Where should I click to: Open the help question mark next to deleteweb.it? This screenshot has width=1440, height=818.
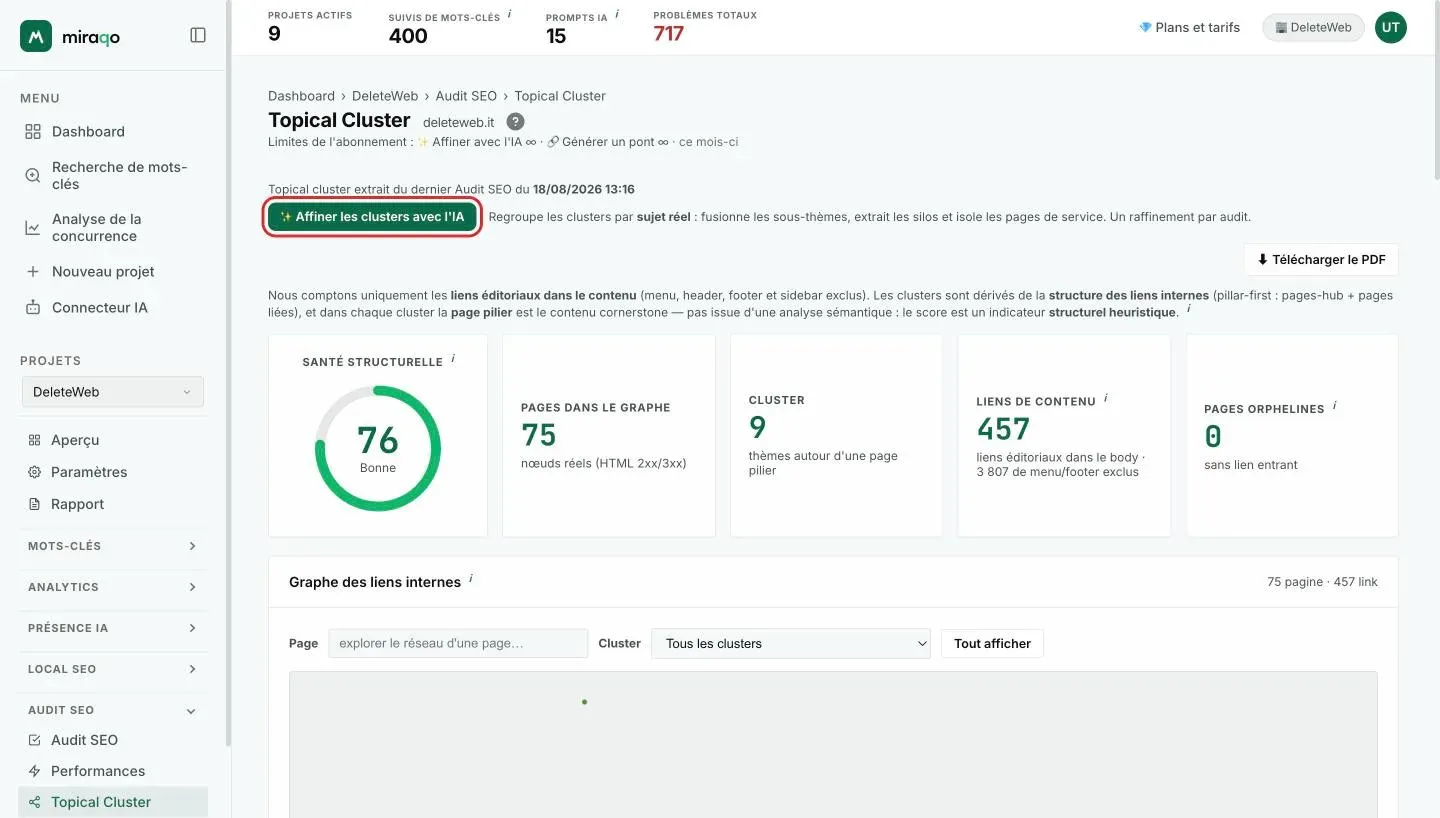click(515, 122)
